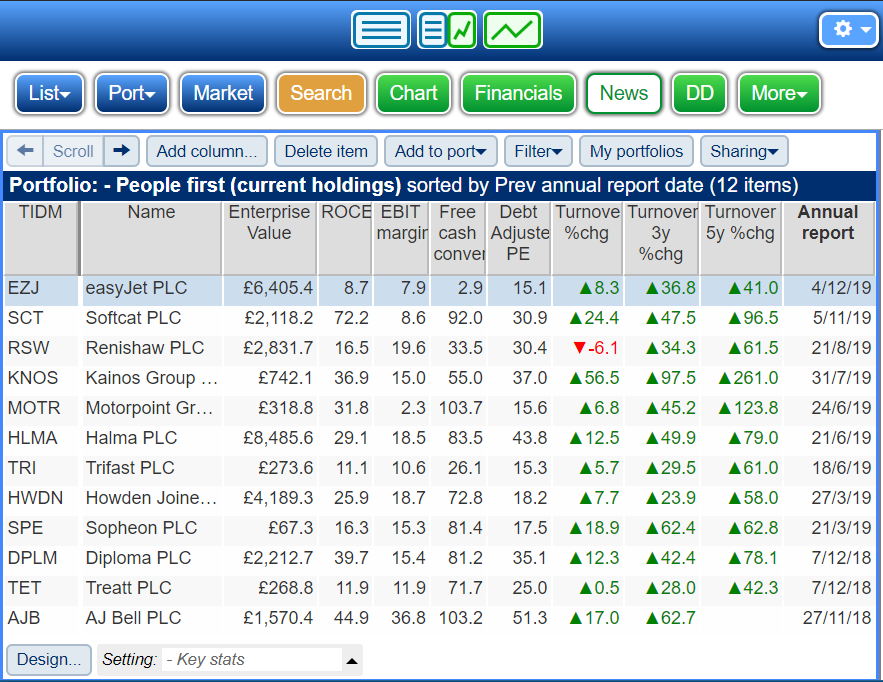Click the portfolio title bar text

click(x=404, y=185)
